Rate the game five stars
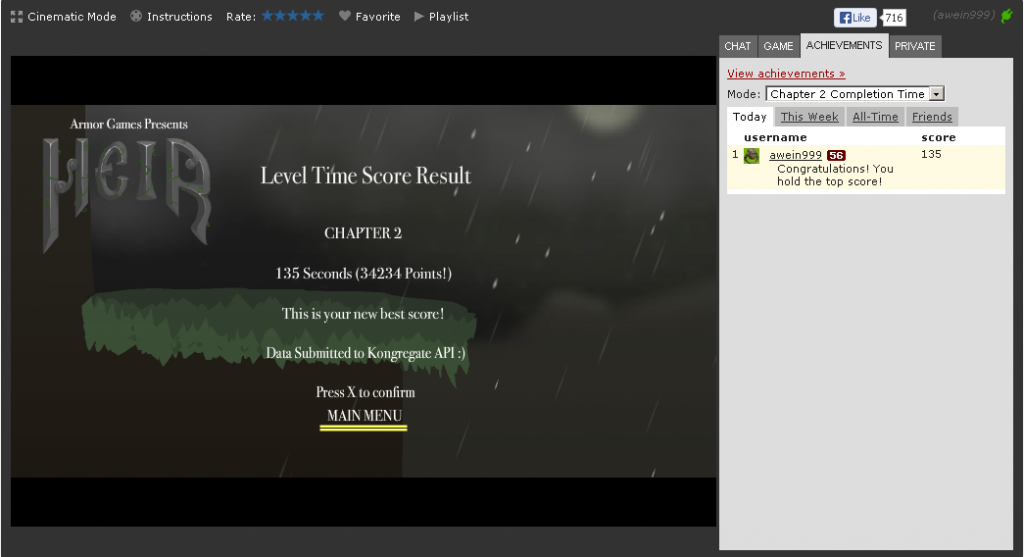Image resolution: width=1024 pixels, height=557 pixels. click(x=317, y=16)
